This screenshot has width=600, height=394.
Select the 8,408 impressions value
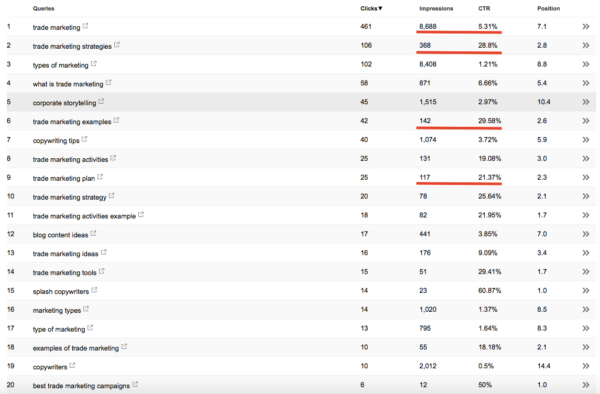pos(428,64)
